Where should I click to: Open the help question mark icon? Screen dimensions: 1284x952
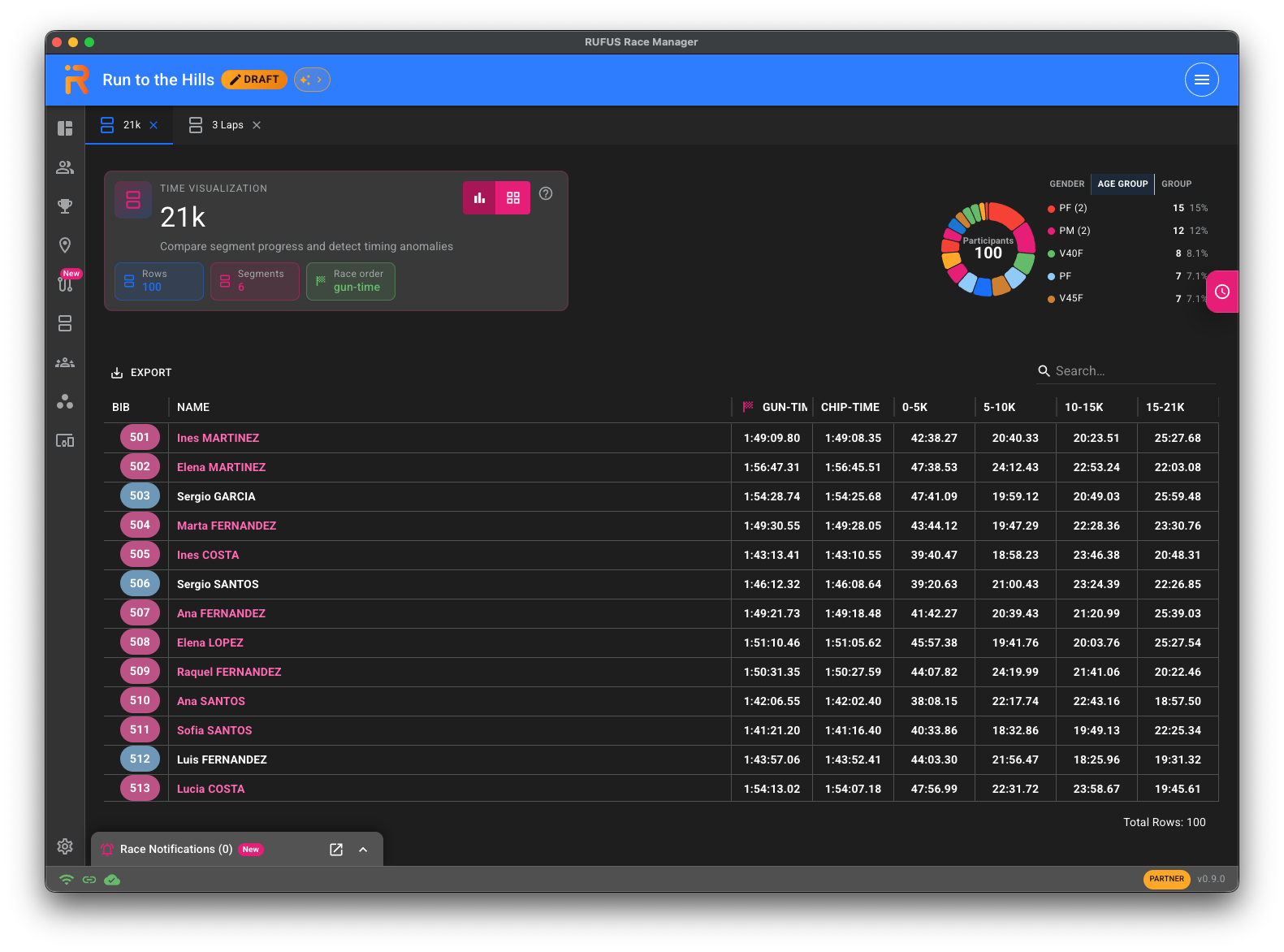click(x=546, y=193)
